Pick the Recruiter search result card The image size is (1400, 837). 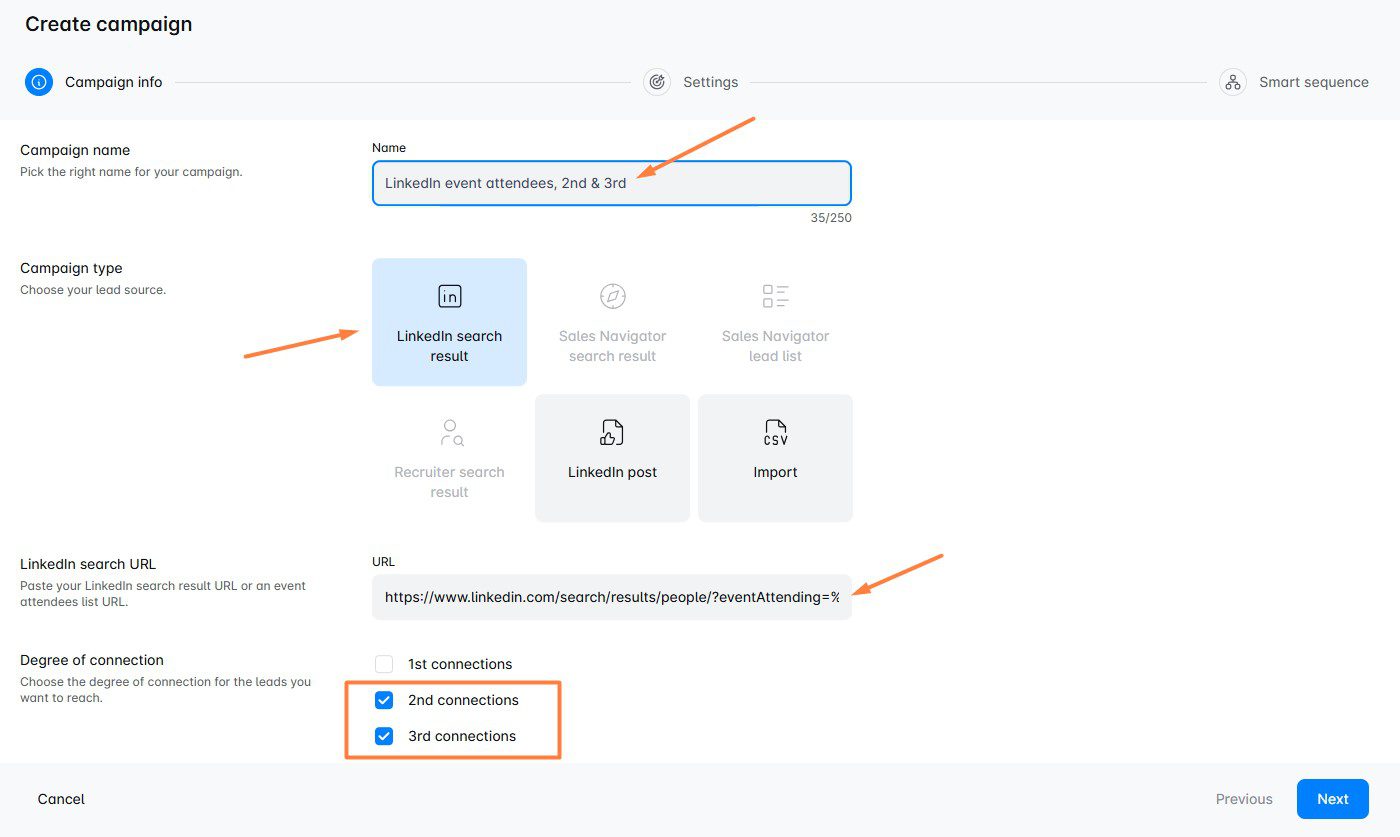(449, 458)
